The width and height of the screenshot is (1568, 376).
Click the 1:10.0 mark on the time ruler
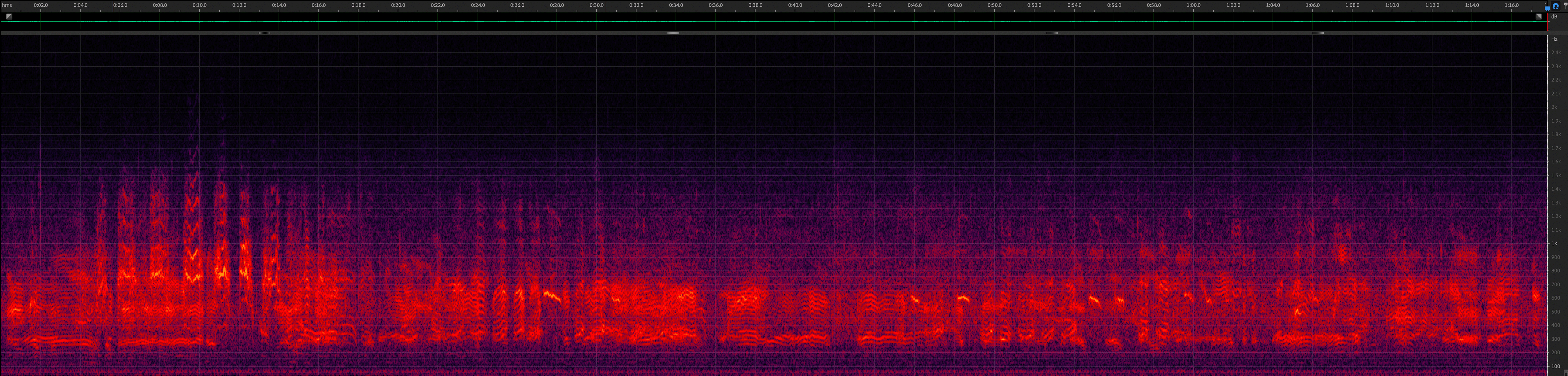pyautogui.click(x=1391, y=5)
